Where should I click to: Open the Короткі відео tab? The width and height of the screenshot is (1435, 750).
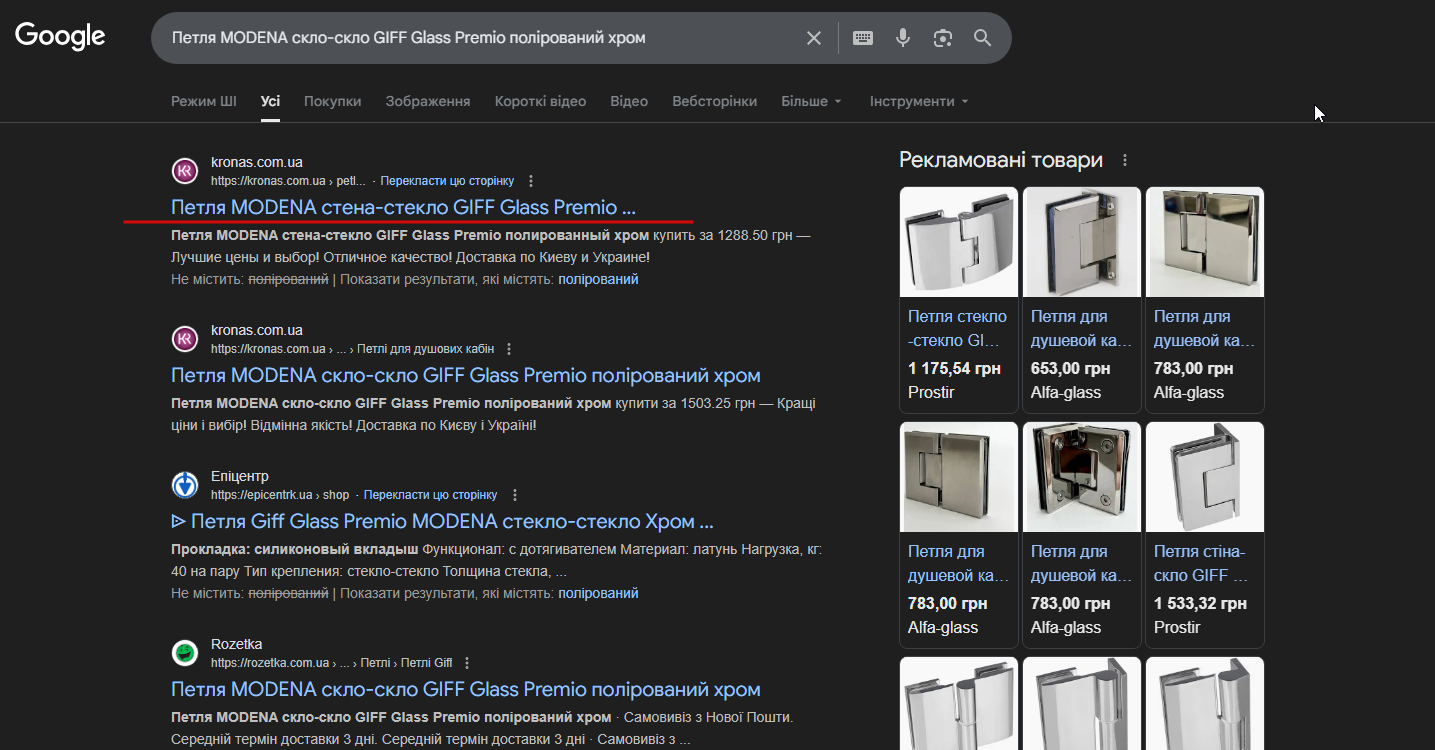(540, 101)
